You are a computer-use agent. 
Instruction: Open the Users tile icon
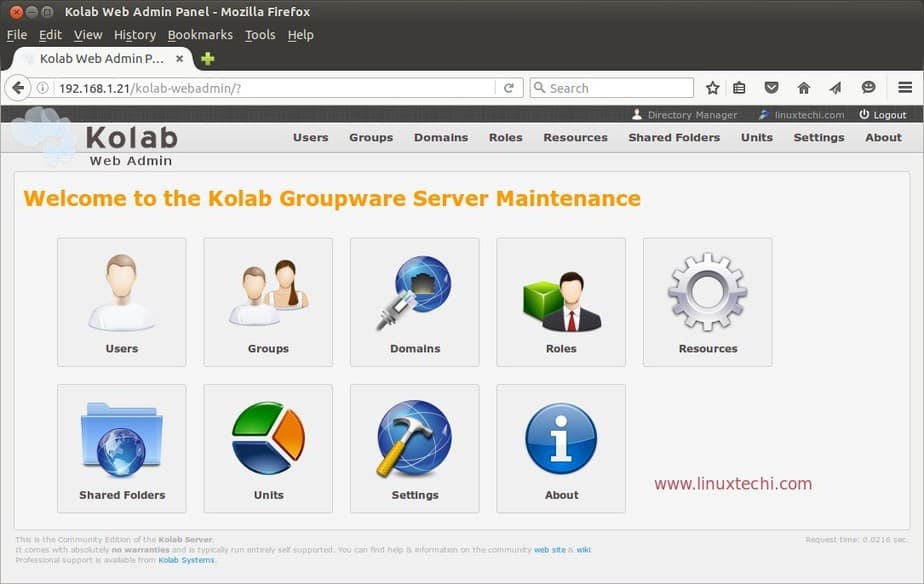point(121,302)
